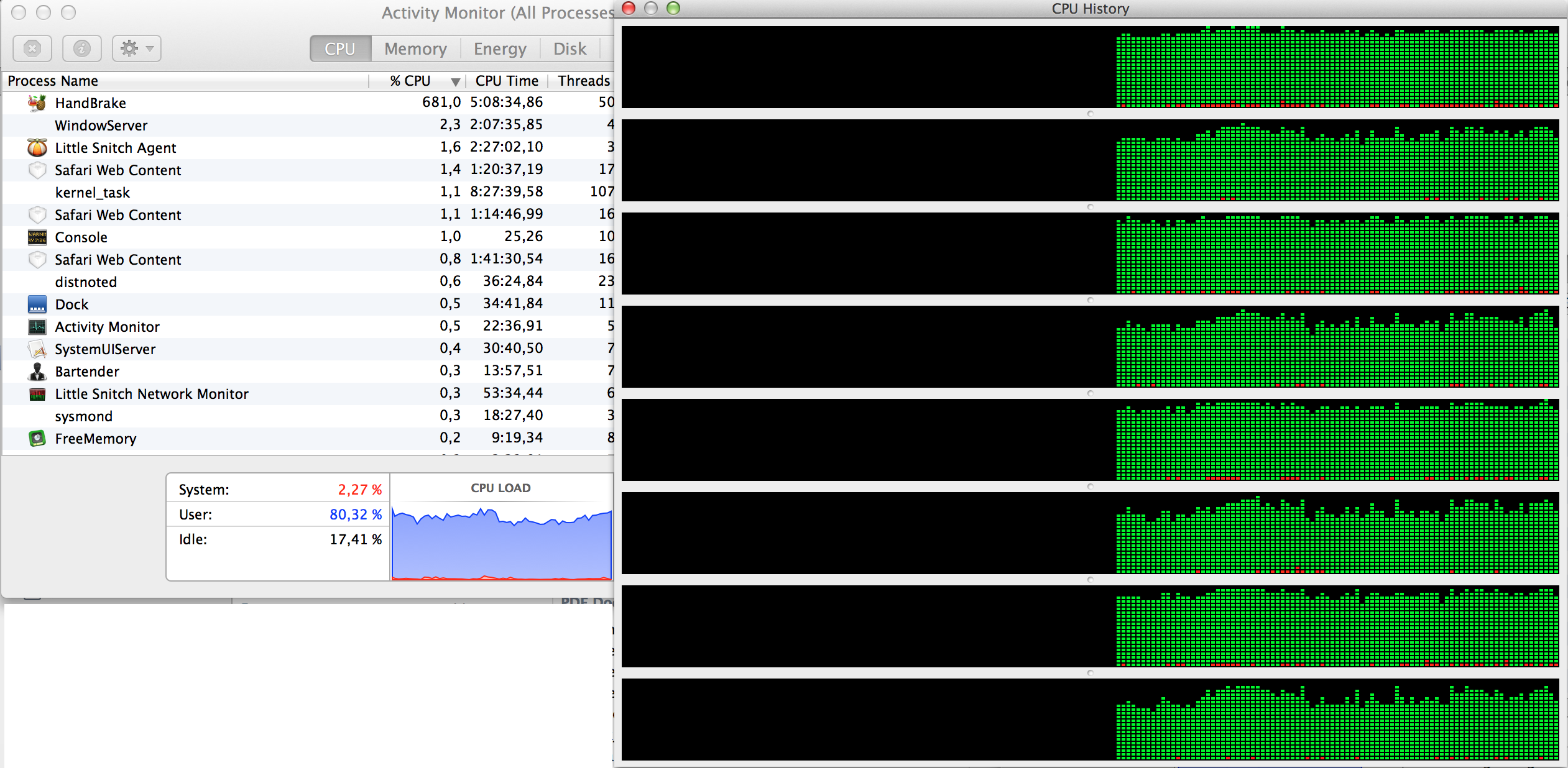Switch to the Disk tab
This screenshot has height=768, width=1568.
(x=570, y=48)
